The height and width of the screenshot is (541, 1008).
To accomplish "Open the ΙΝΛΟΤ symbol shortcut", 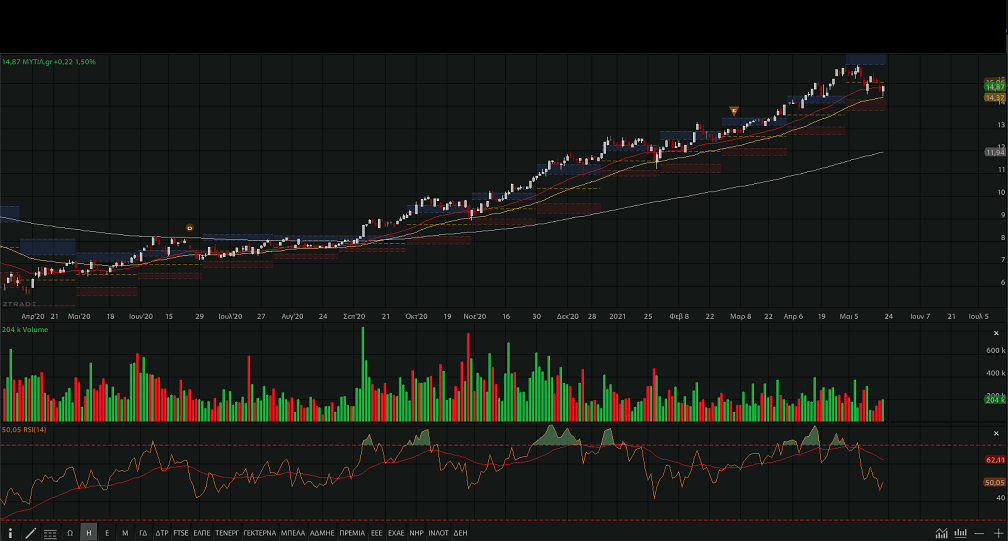I will pyautogui.click(x=438, y=533).
